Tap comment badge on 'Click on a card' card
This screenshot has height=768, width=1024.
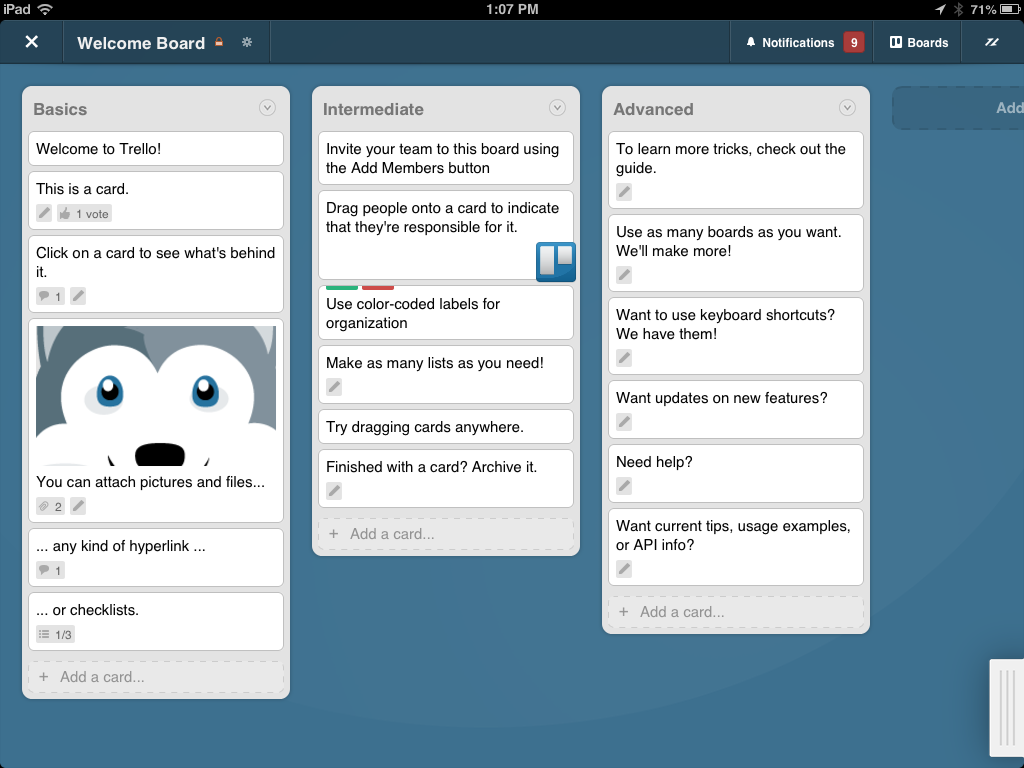50,296
